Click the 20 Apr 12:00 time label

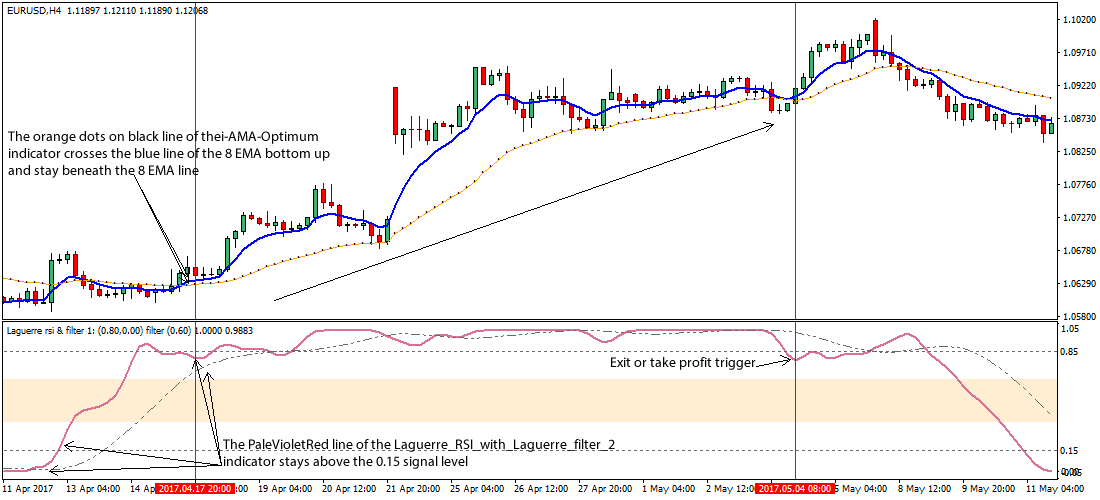click(348, 488)
